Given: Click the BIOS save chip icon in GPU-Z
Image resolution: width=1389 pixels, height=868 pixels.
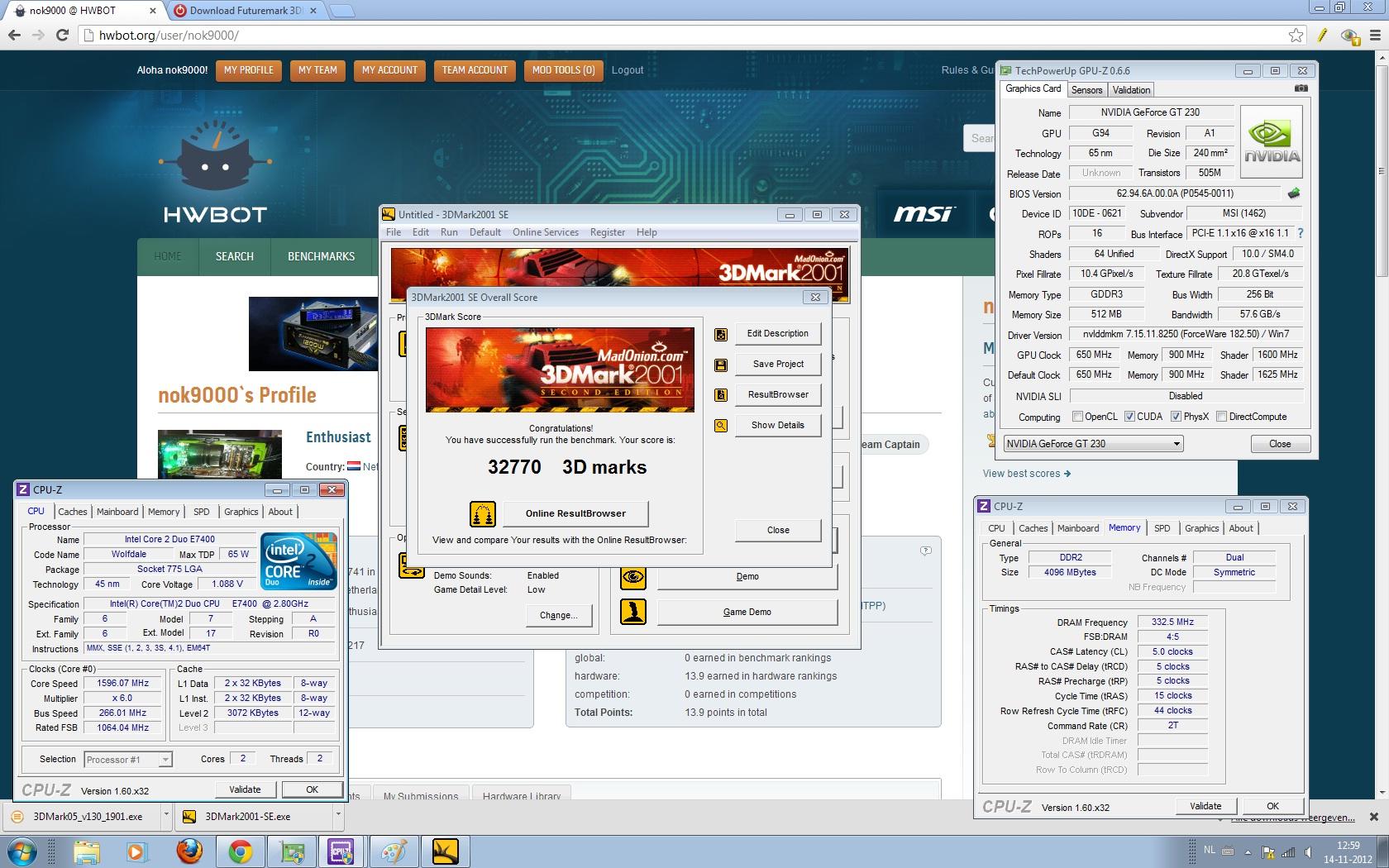Looking at the screenshot, I should 1294,193.
